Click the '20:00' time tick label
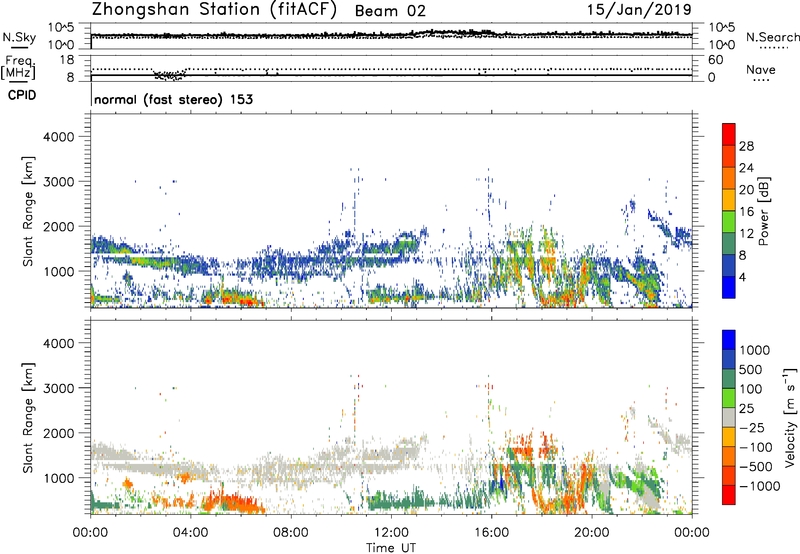800x554 pixels. pyautogui.click(x=591, y=533)
